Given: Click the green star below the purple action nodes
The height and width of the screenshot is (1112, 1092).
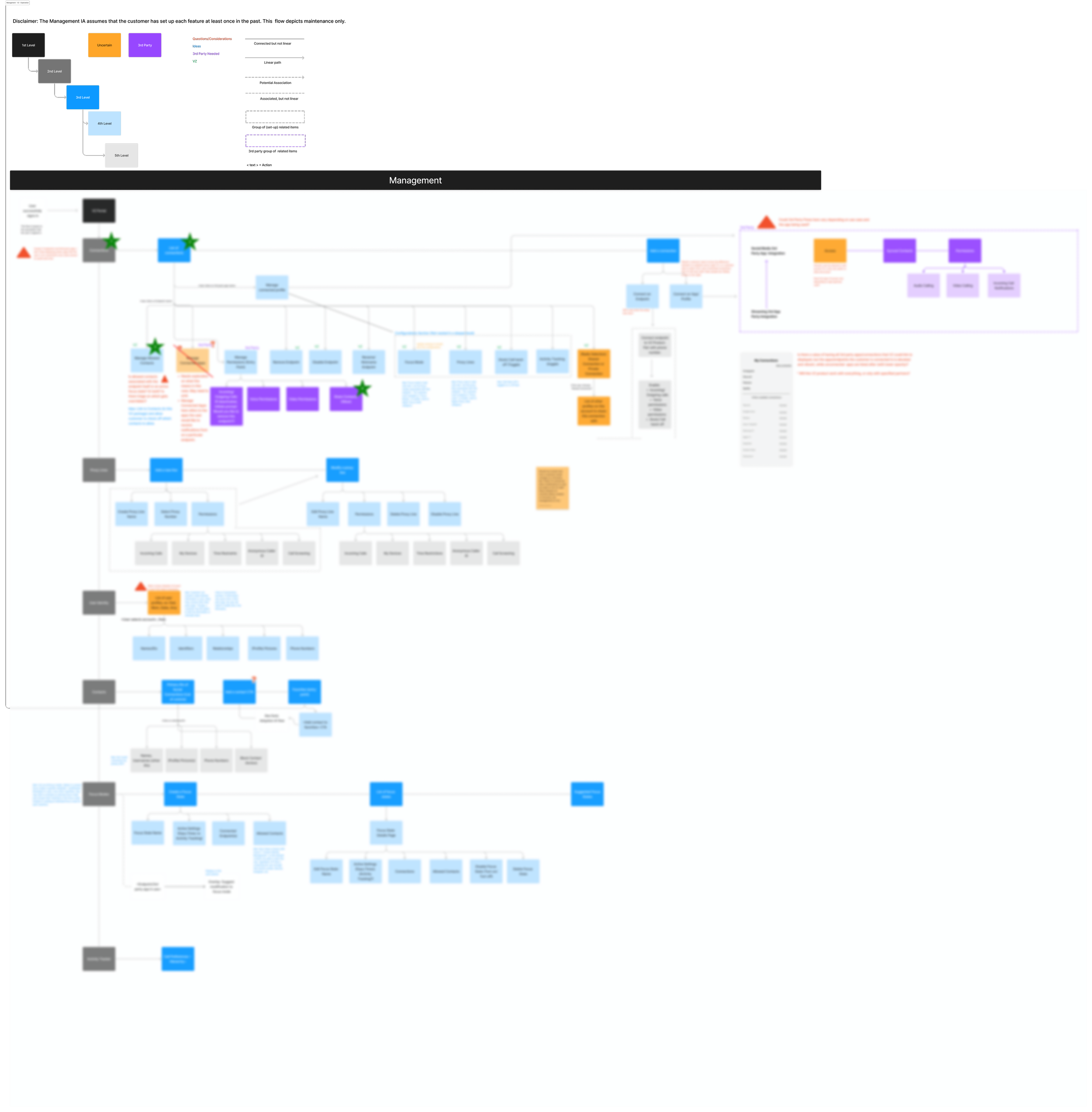Looking at the screenshot, I should click(x=363, y=388).
